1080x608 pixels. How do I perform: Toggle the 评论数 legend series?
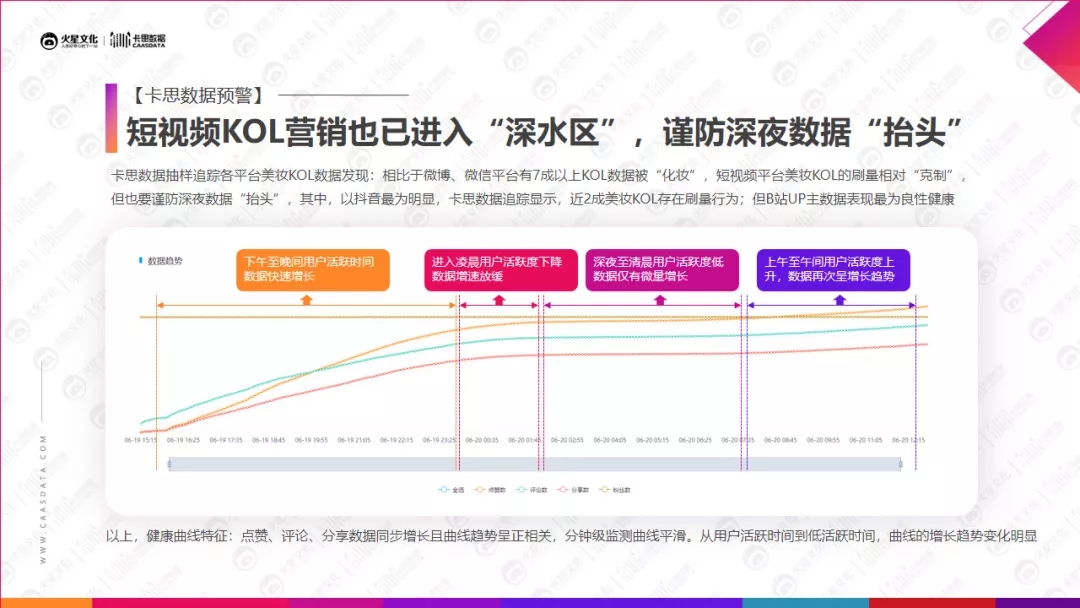(x=532, y=490)
